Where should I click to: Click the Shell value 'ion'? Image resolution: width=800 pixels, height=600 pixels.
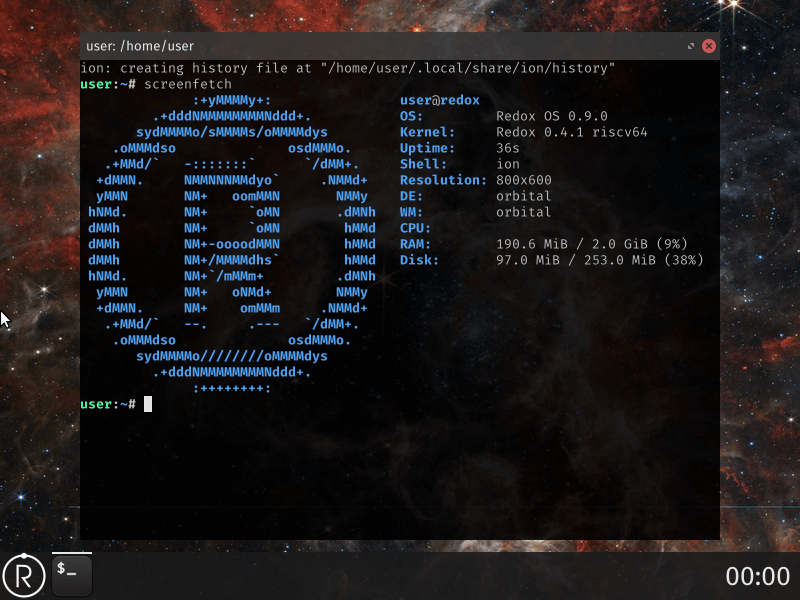[x=508, y=164]
